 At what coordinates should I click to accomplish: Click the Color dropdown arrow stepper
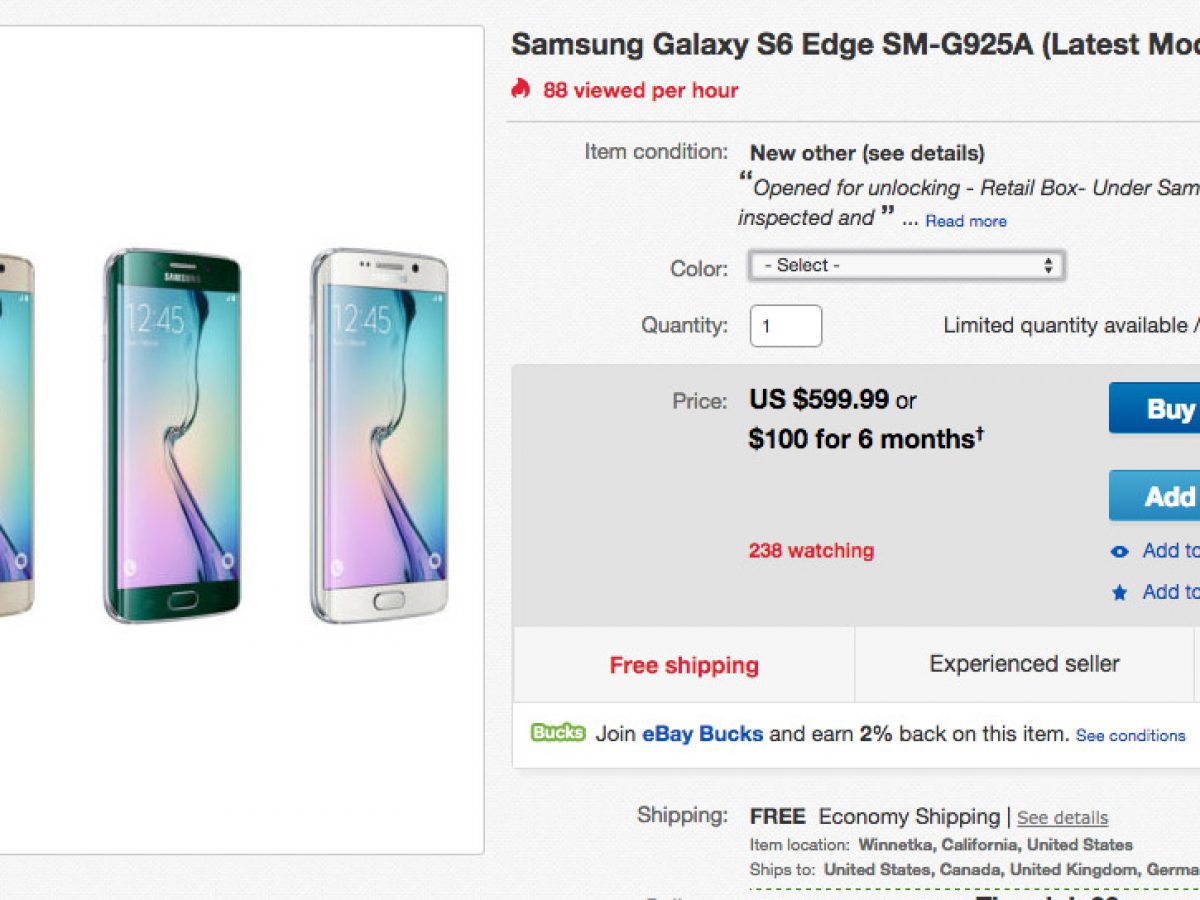pos(1048,266)
